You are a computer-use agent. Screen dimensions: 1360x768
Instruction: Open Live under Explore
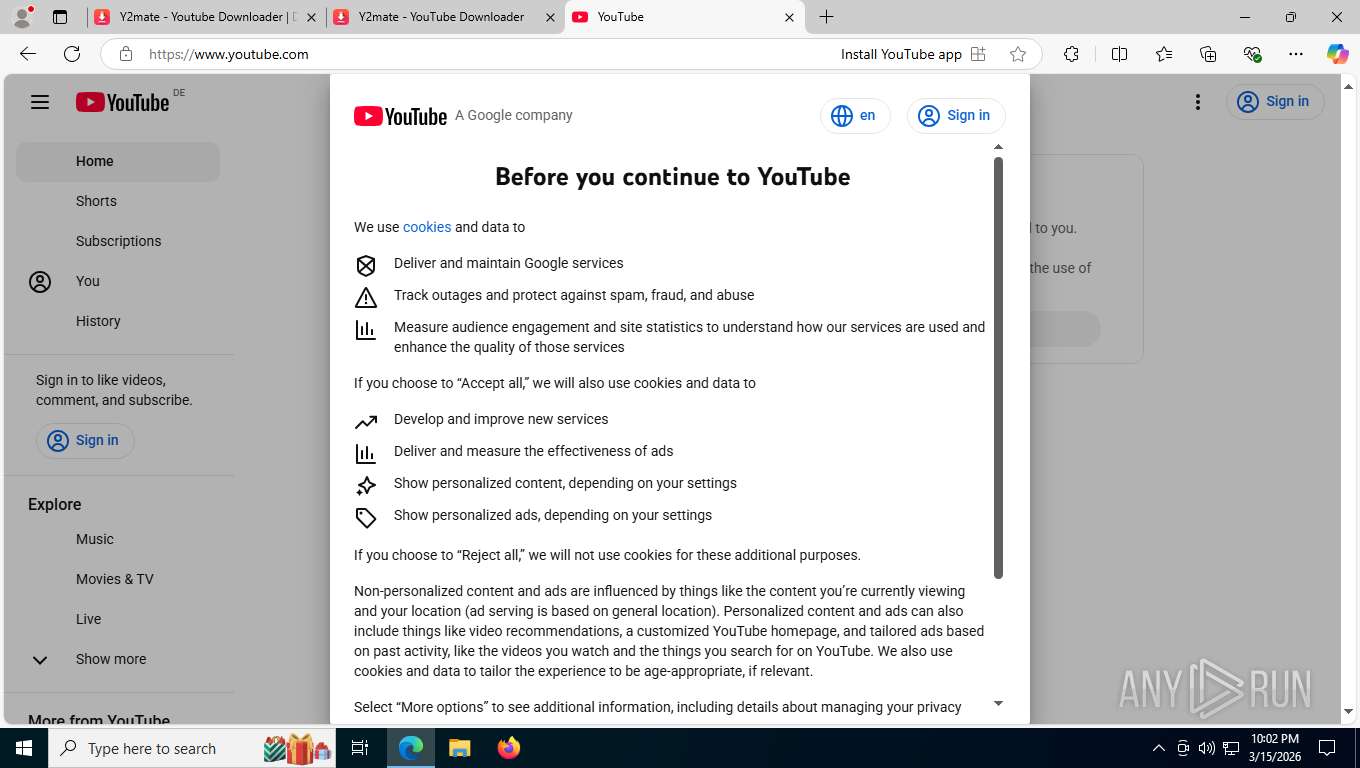coord(118,619)
